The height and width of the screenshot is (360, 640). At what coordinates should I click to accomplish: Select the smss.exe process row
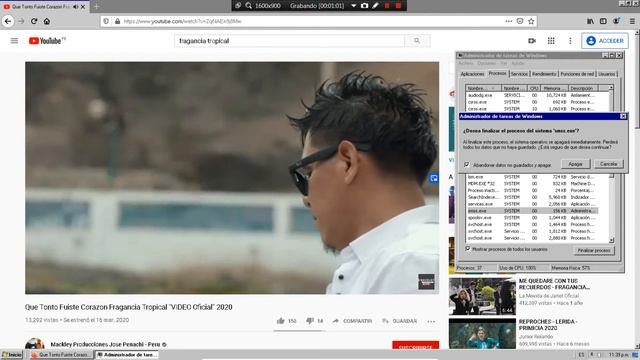point(532,211)
